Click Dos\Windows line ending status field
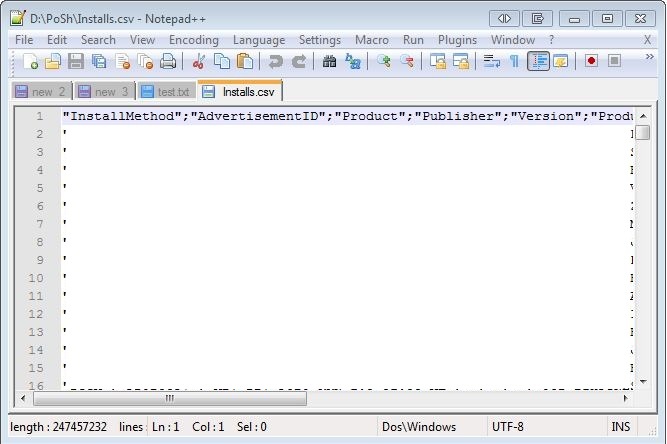This screenshot has width=667, height=444. (432, 427)
